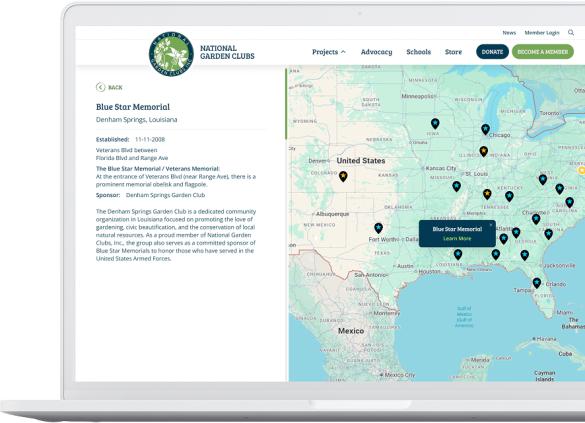The width and height of the screenshot is (585, 423).
Task: Click Learn More in the map popup
Action: (x=457, y=238)
